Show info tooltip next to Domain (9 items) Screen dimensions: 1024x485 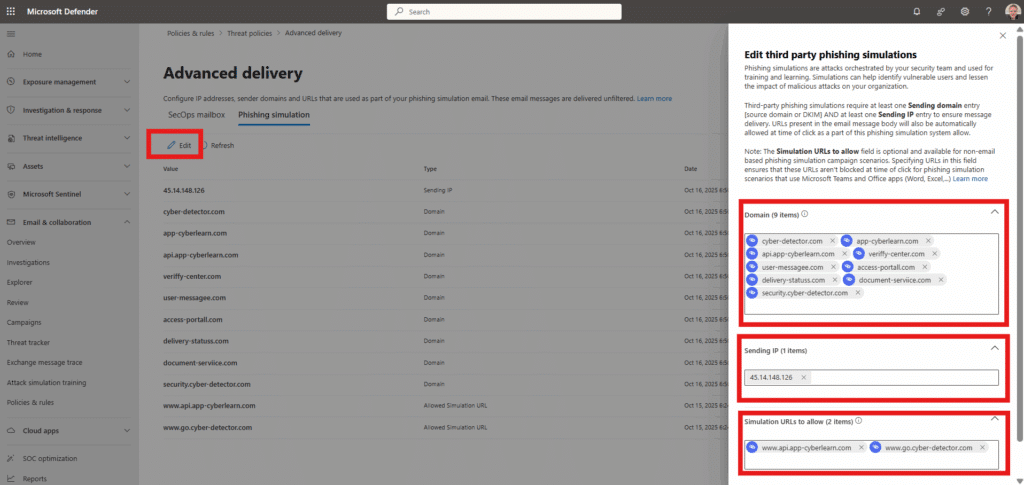[805, 214]
